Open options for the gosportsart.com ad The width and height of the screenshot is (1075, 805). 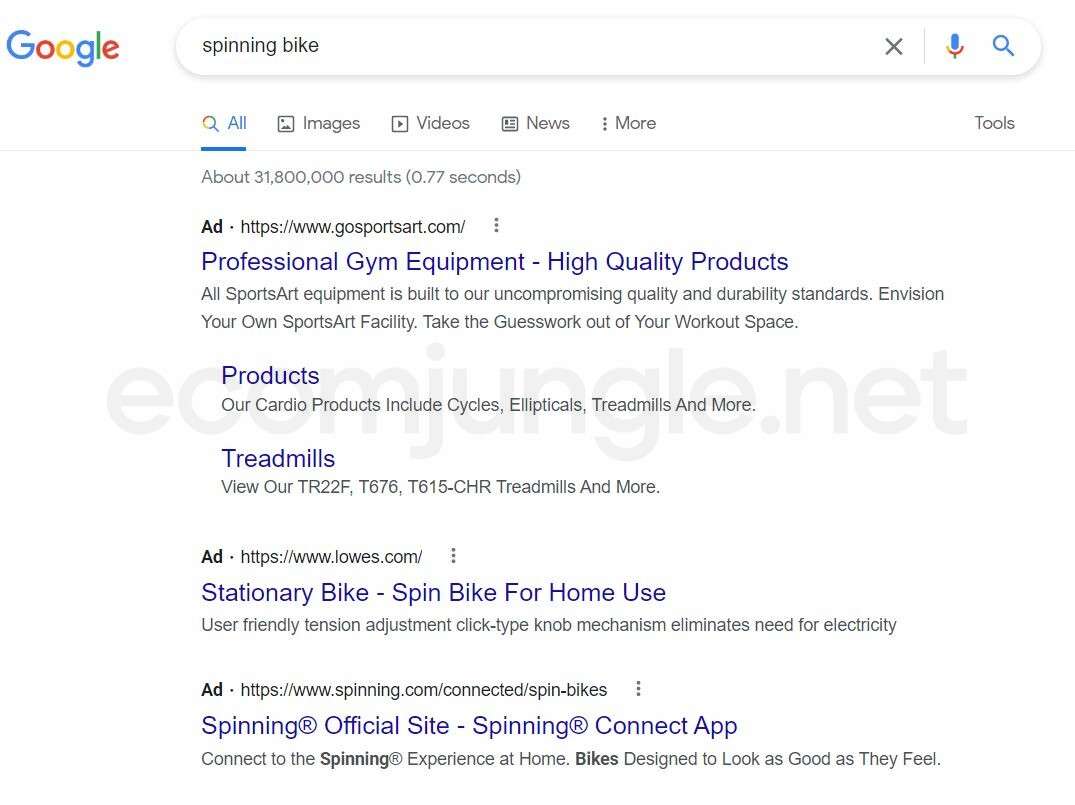[496, 226]
